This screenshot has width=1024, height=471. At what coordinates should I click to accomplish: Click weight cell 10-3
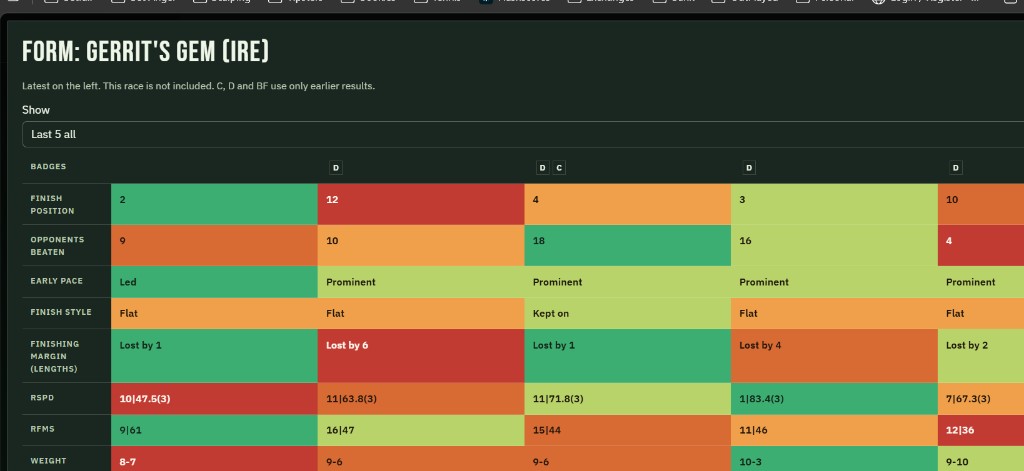(x=834, y=459)
